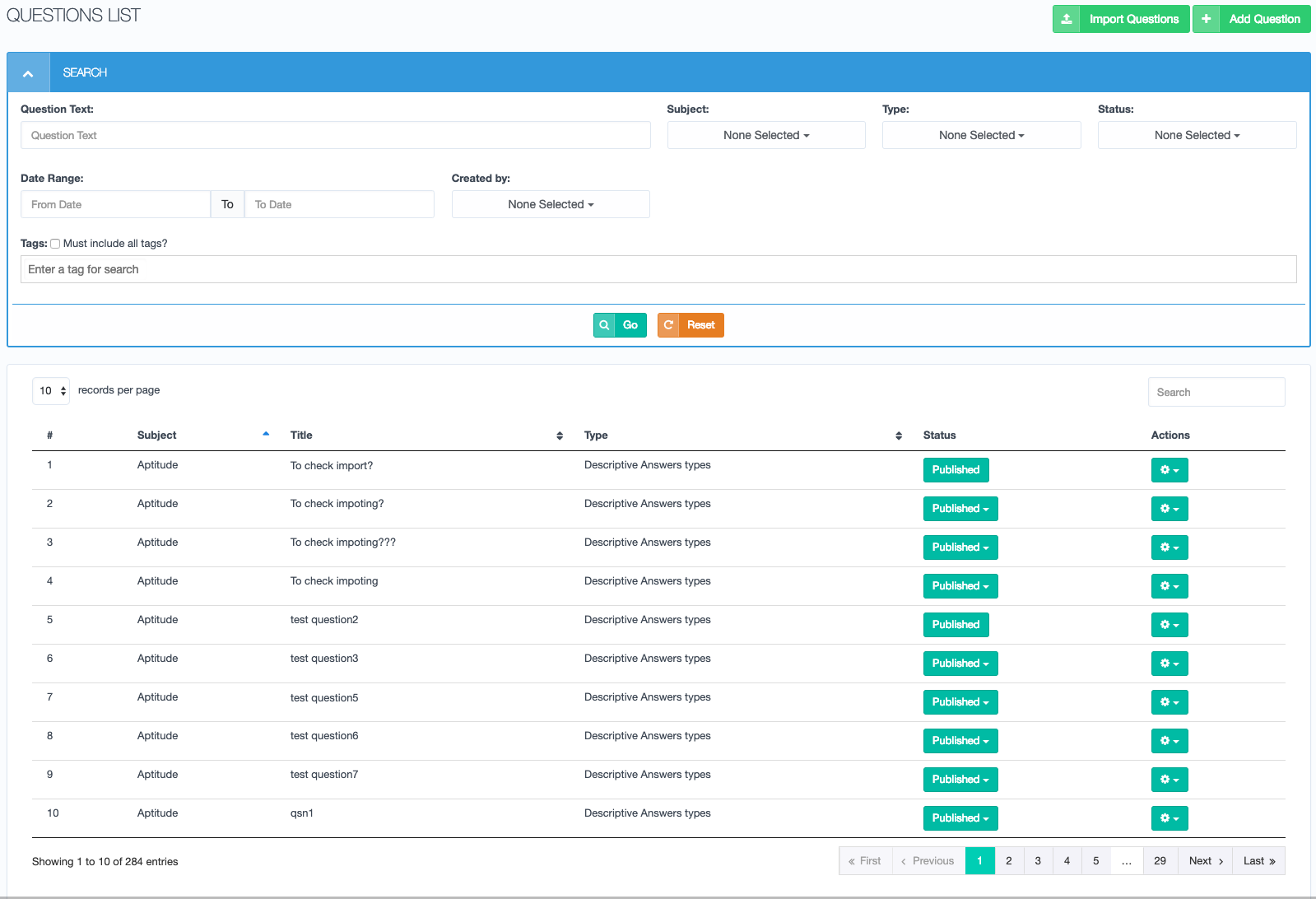Click the plus icon beside Add Question

tap(1206, 19)
